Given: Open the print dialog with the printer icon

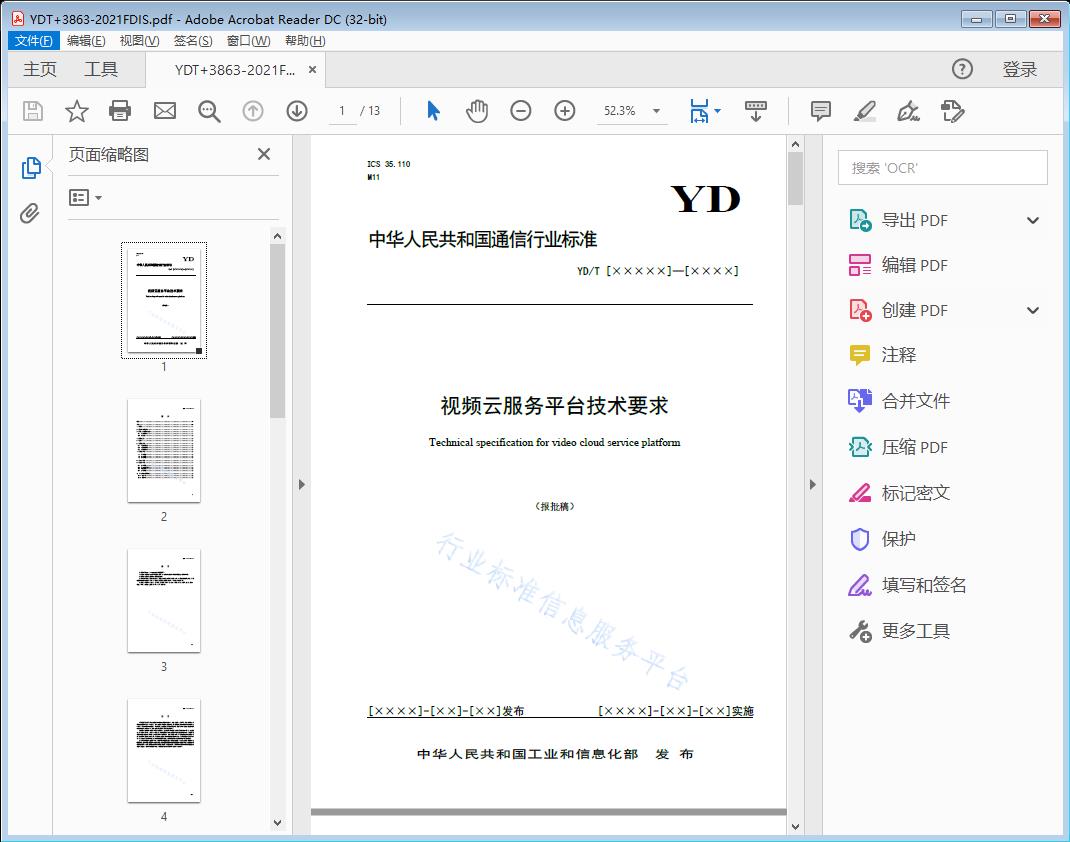Looking at the screenshot, I should point(120,111).
